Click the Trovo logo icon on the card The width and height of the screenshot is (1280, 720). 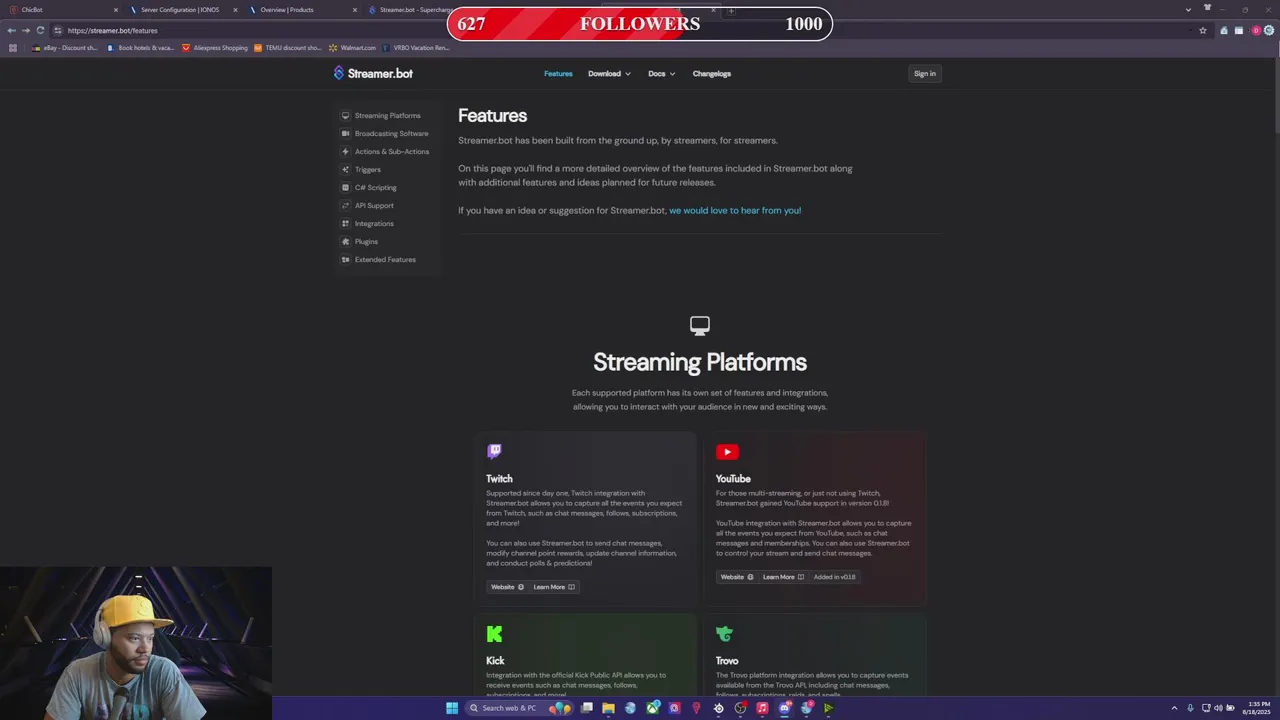tap(725, 634)
